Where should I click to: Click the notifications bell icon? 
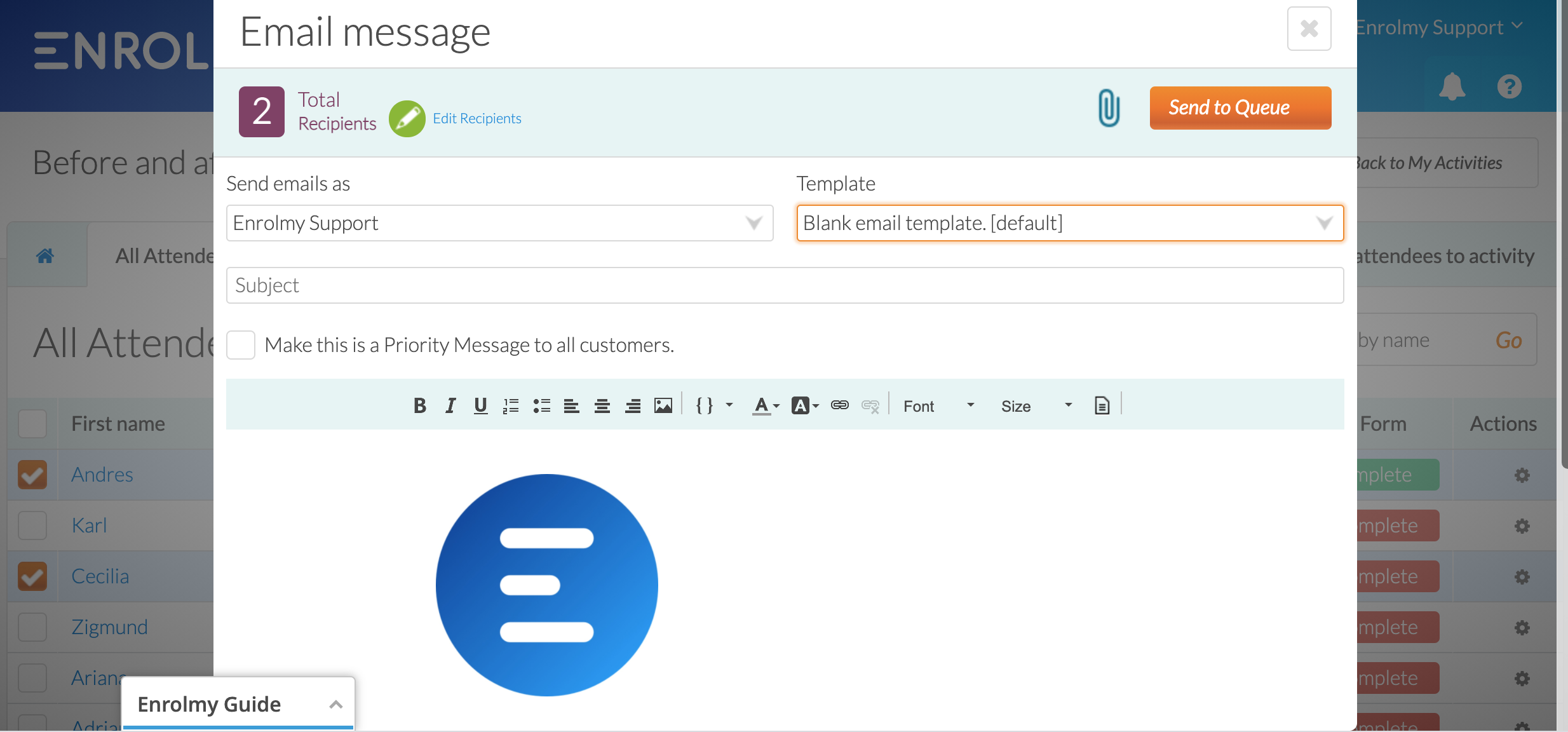coord(1452,86)
